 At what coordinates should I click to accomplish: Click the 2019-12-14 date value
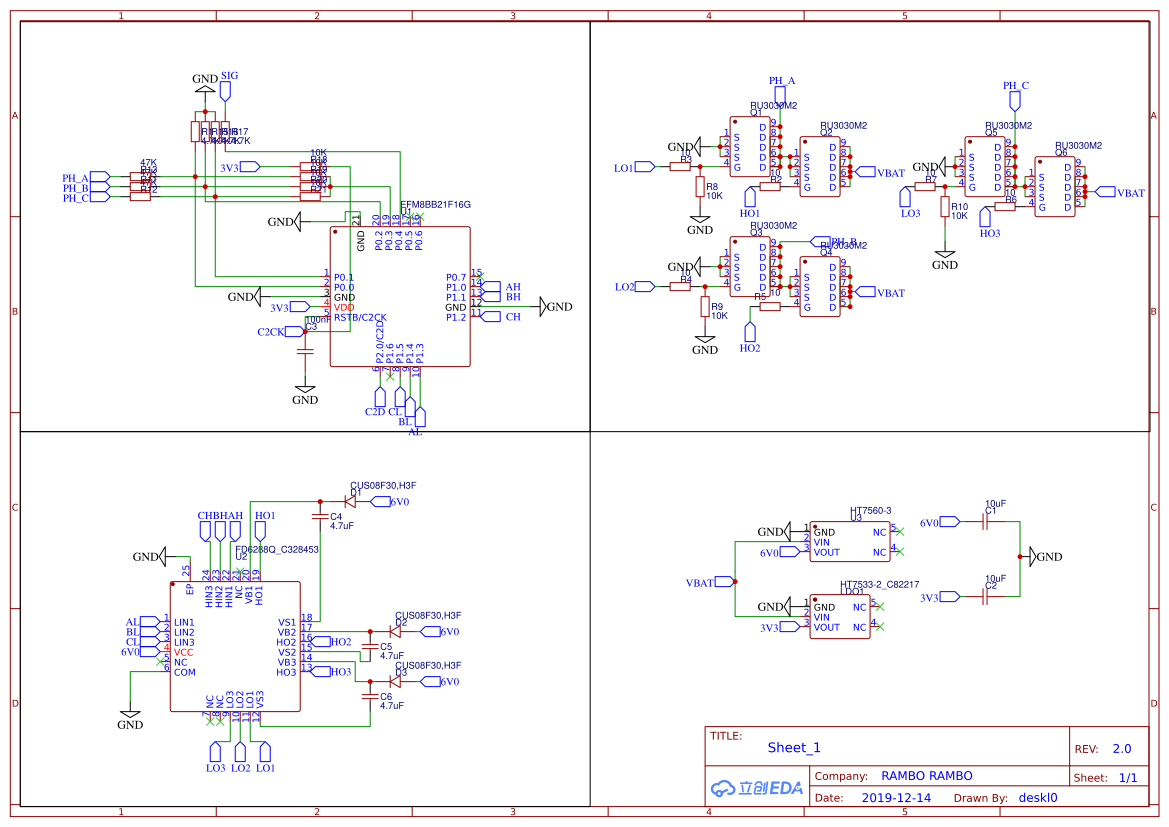pyautogui.click(x=896, y=798)
